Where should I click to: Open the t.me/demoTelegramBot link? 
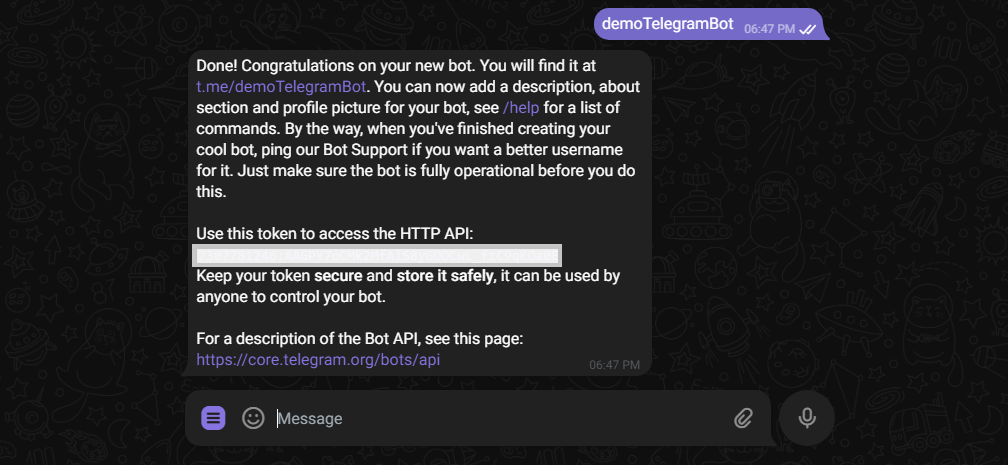click(281, 86)
